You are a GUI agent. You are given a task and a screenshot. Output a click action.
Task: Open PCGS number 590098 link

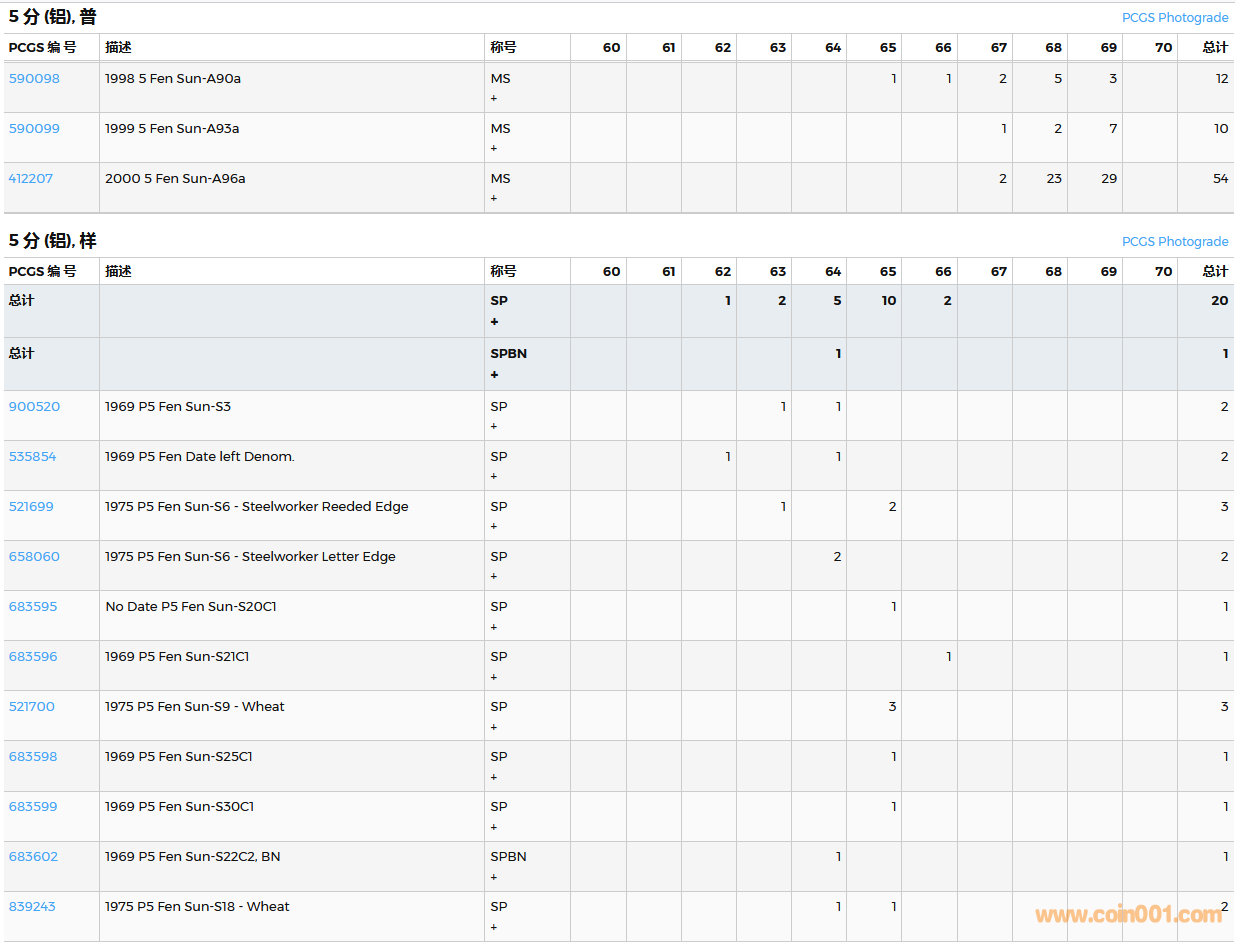point(34,78)
